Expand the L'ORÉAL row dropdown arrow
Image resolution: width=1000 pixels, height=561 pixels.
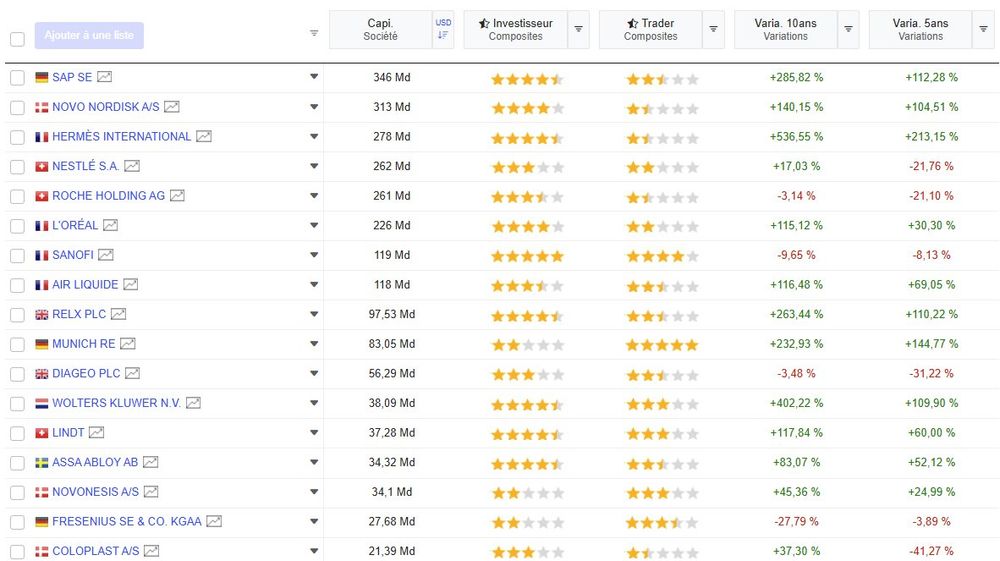tap(314, 225)
